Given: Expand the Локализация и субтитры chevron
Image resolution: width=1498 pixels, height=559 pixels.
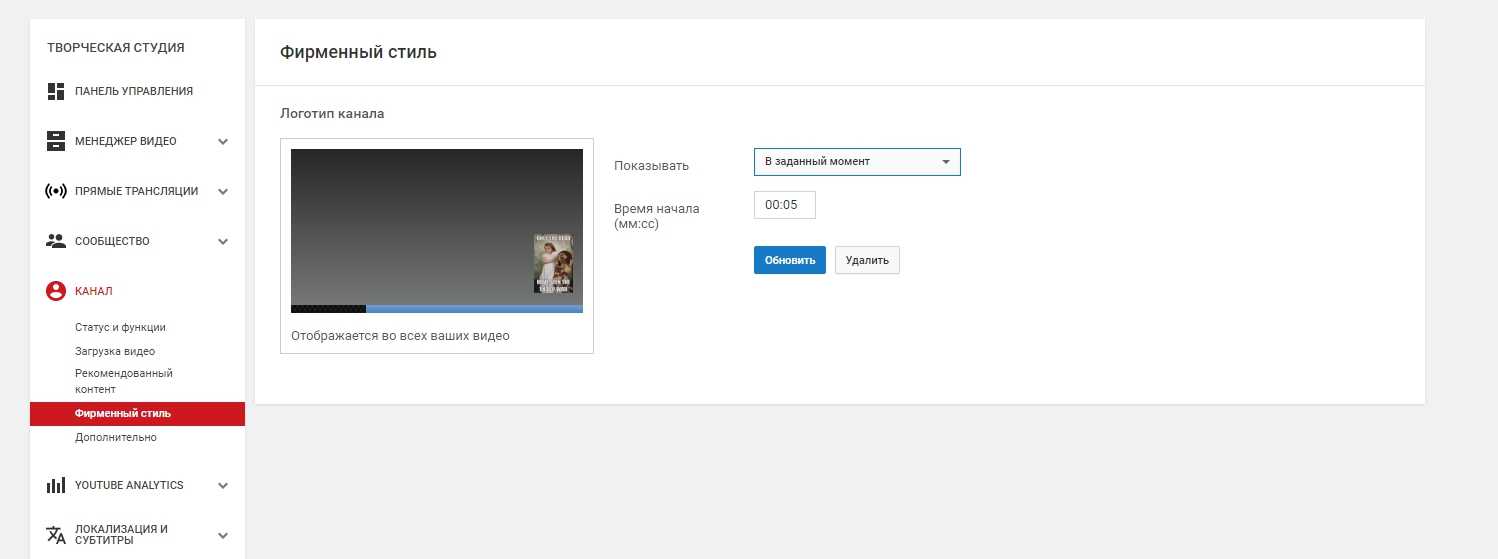Looking at the screenshot, I should tap(223, 536).
